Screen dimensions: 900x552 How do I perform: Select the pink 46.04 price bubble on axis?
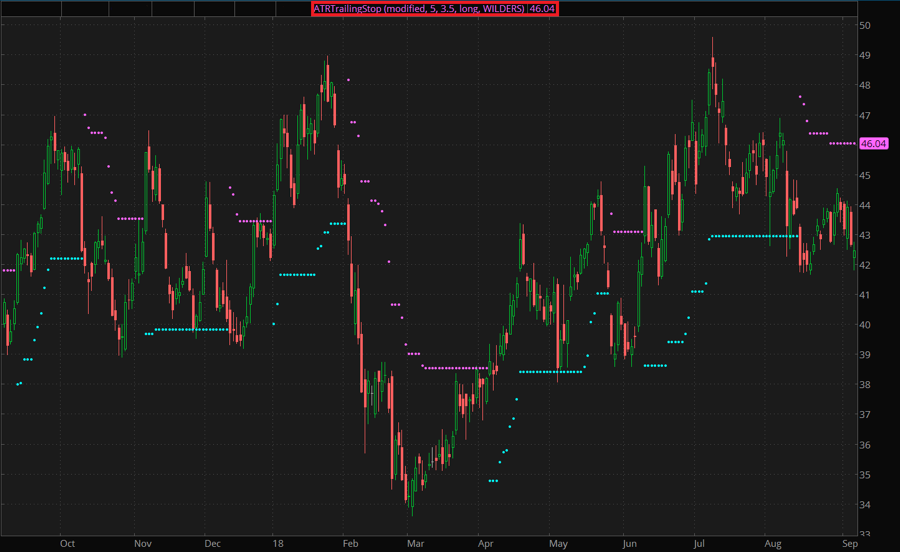click(x=873, y=144)
